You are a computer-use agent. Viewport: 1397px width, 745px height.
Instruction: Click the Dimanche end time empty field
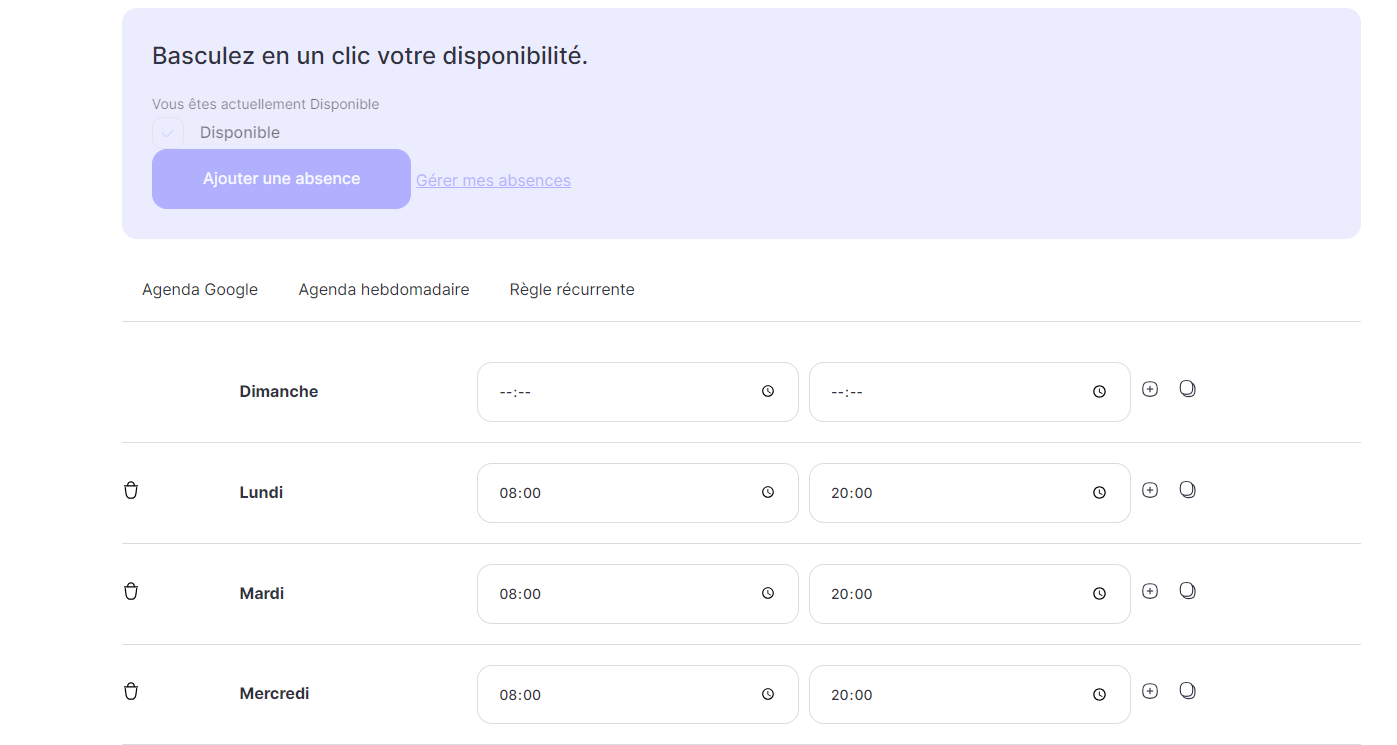point(969,392)
